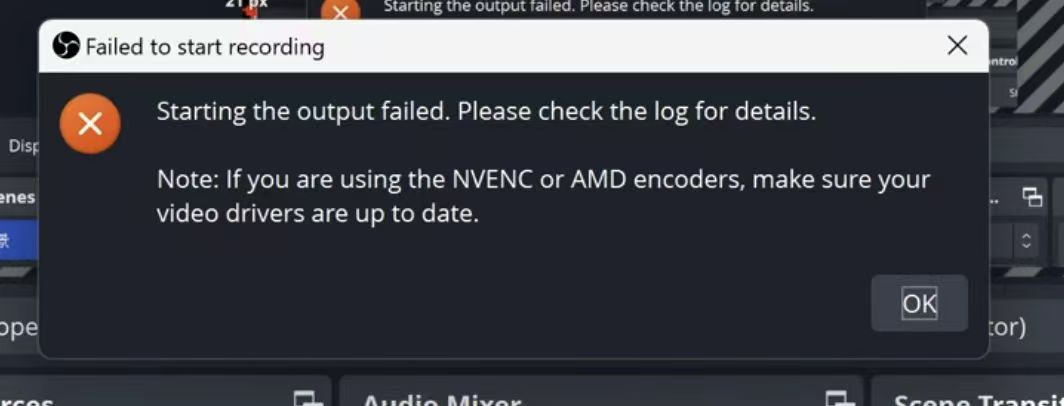Click the background 'Starting the output failed' text
Viewport: 1064px width, 406px height.
[x=598, y=6]
